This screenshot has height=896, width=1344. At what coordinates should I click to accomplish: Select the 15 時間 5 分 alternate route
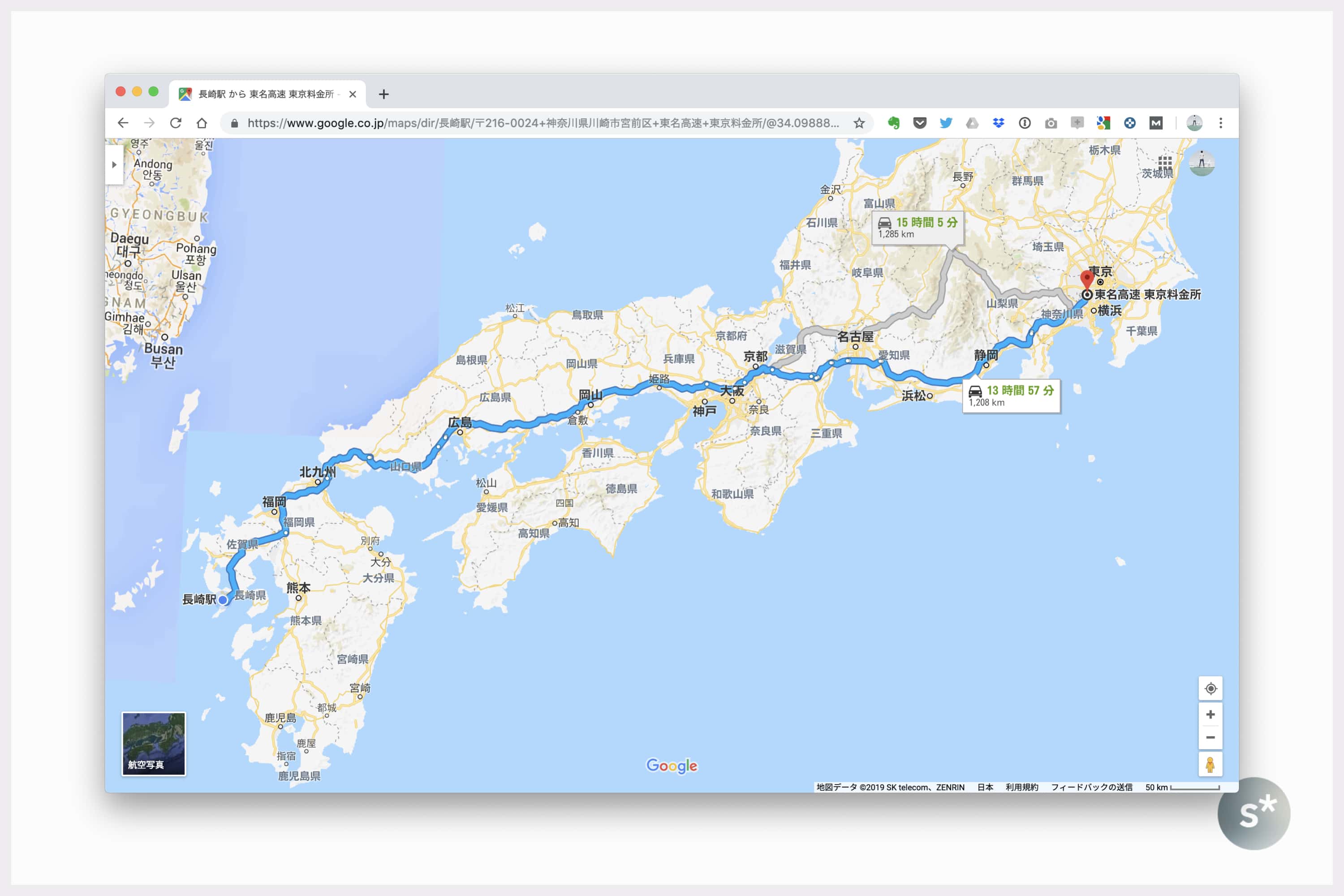[x=917, y=227]
